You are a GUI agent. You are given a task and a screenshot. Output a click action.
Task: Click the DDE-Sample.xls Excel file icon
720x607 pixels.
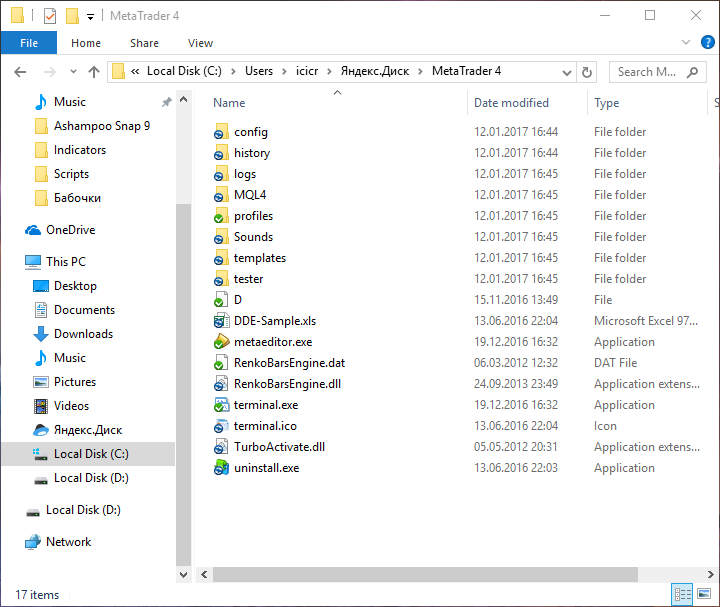click(x=221, y=321)
